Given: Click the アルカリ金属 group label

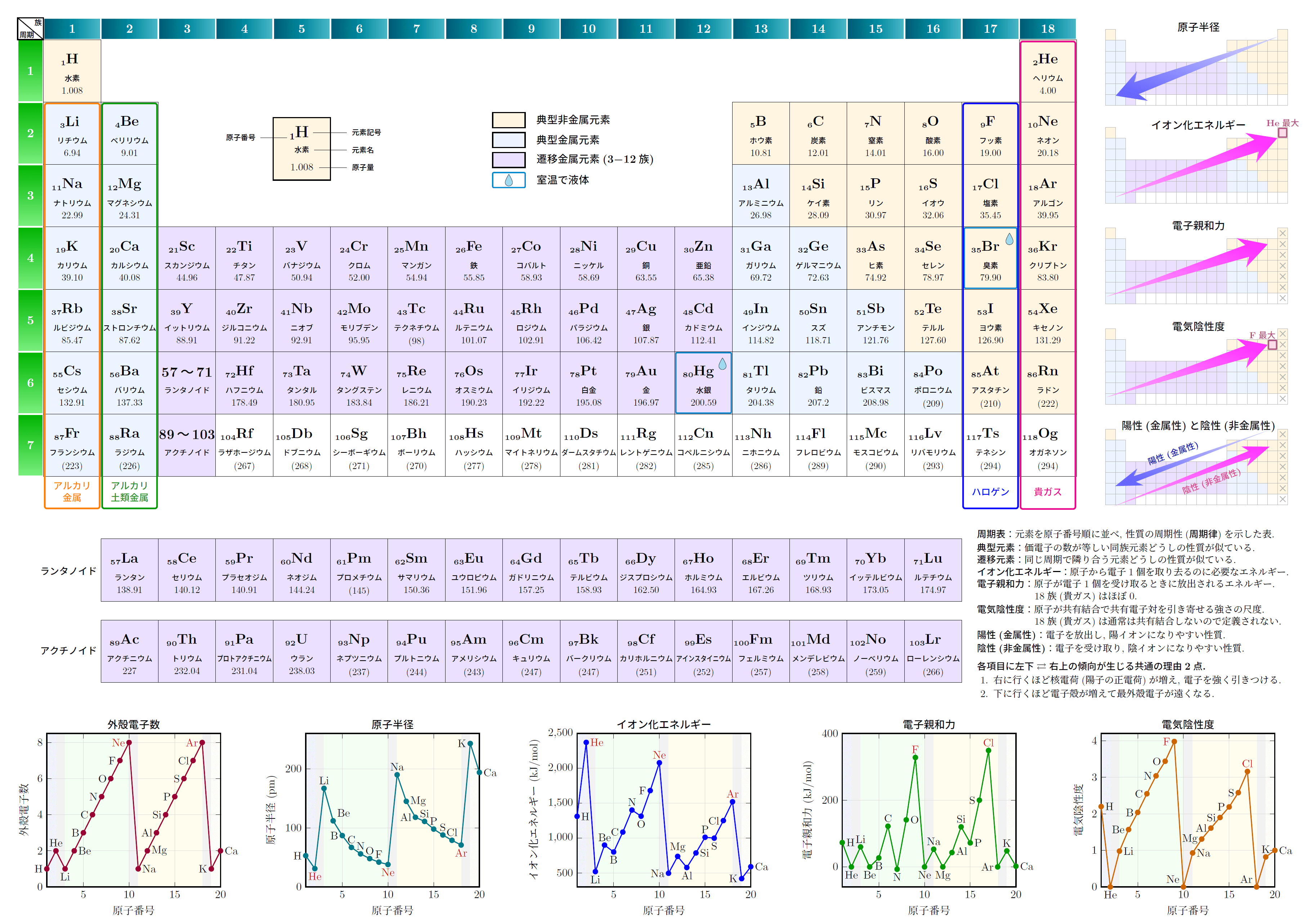Looking at the screenshot, I should 72,491.
